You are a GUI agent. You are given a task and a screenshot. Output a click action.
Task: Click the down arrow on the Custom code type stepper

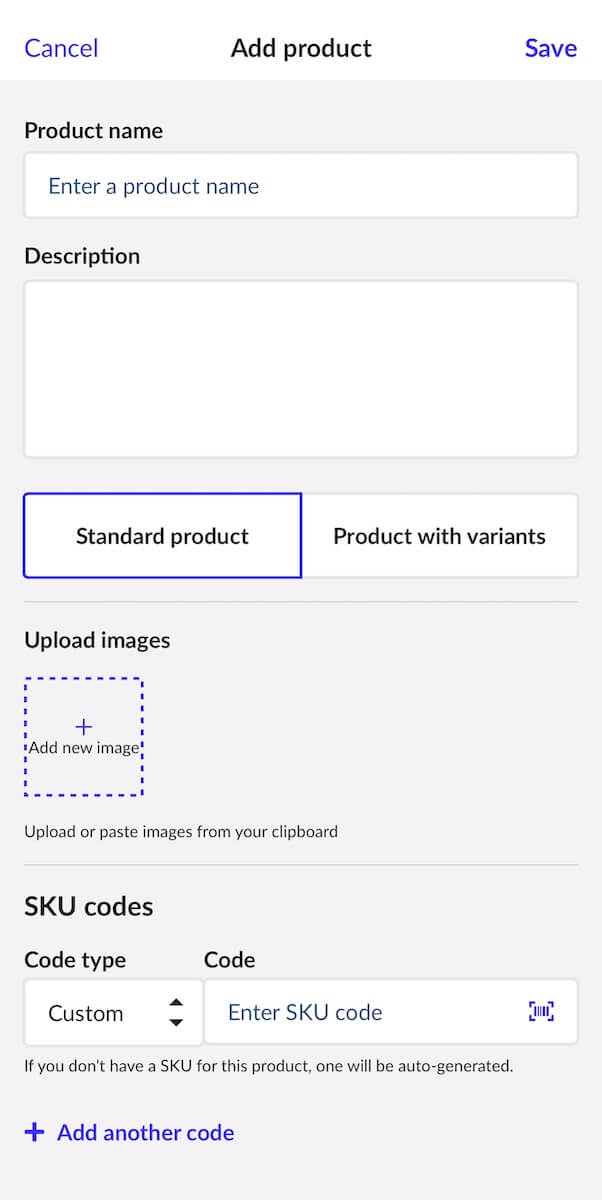click(x=176, y=1021)
